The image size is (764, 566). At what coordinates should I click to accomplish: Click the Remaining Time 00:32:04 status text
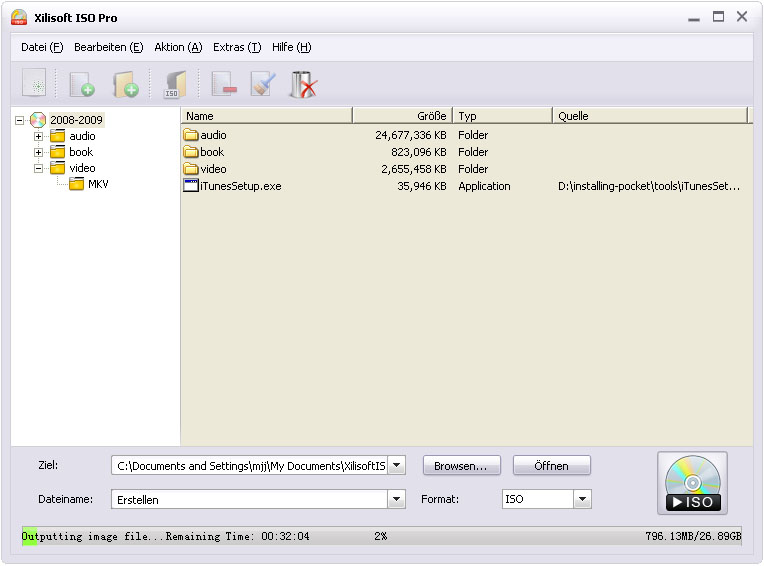[x=237, y=536]
